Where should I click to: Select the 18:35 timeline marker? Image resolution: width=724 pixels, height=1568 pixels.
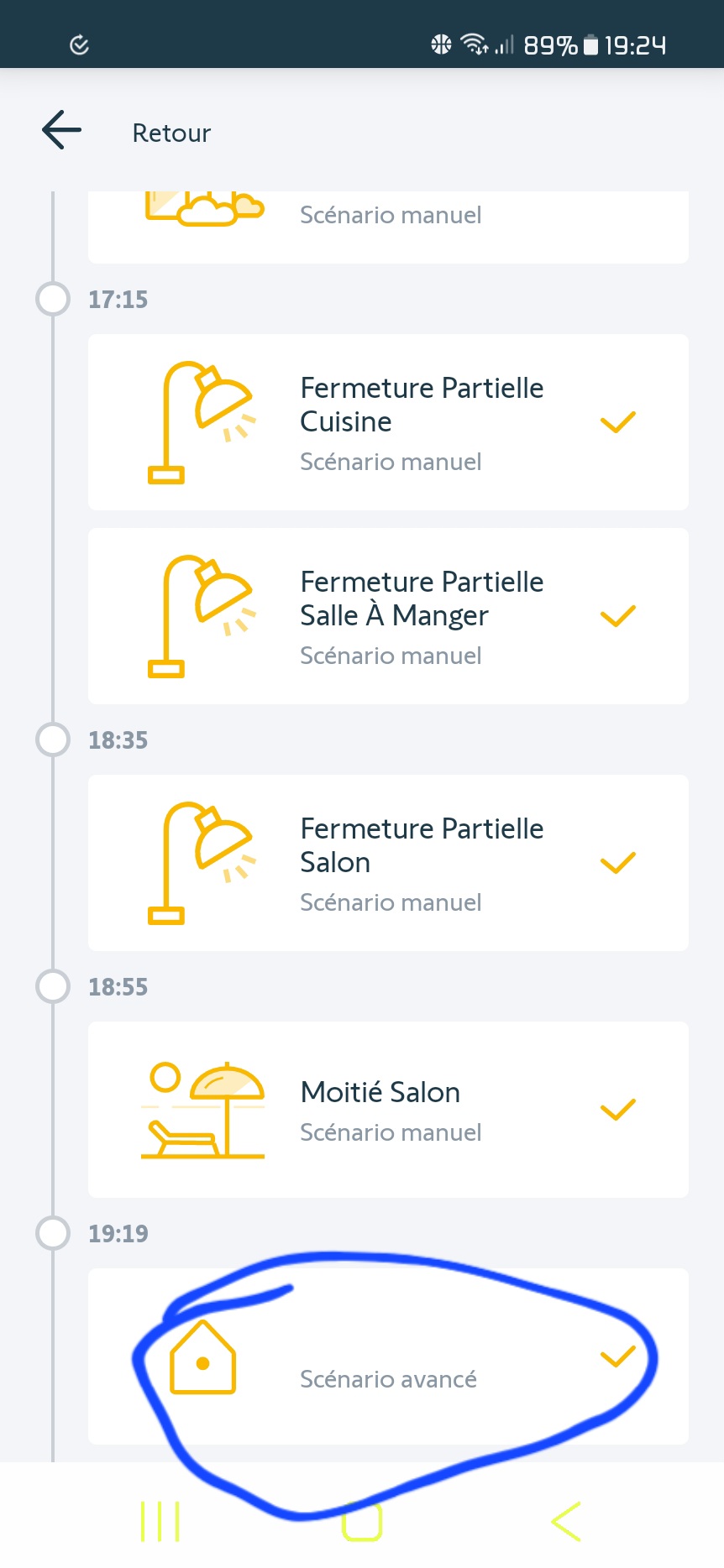[53, 740]
